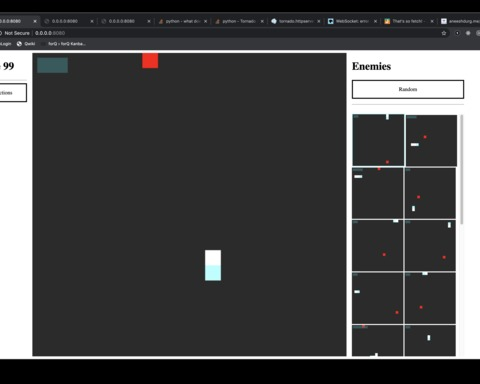Click the white block in the game canvas
The width and height of the screenshot is (480, 384).
(213, 258)
